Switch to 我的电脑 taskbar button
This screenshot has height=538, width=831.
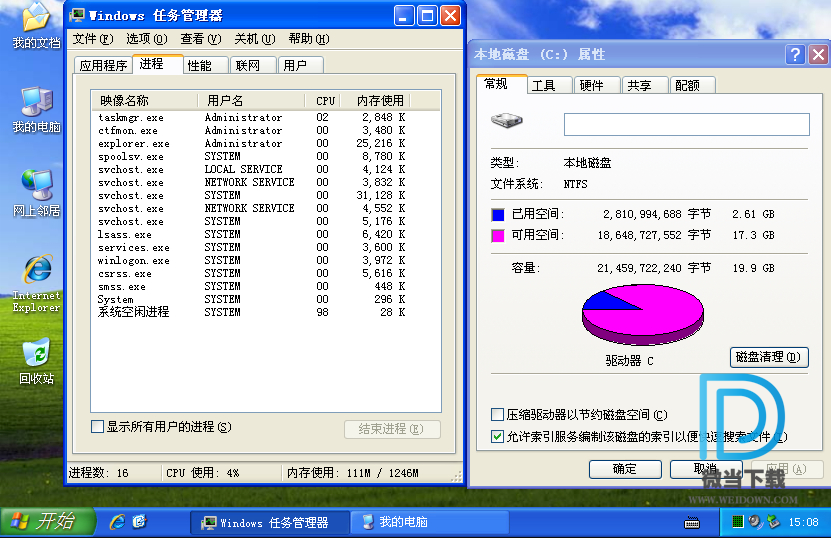click(x=429, y=523)
